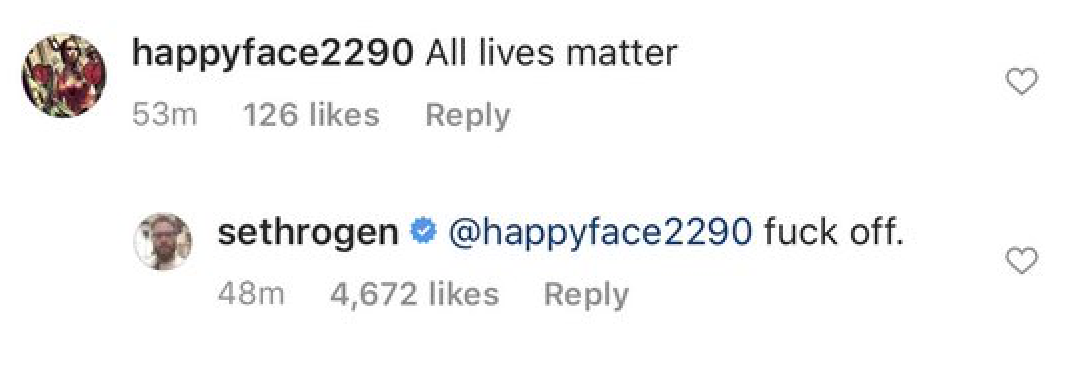Go to the sethrogen username profile
The image size is (1092, 366).
pyautogui.click(x=309, y=233)
